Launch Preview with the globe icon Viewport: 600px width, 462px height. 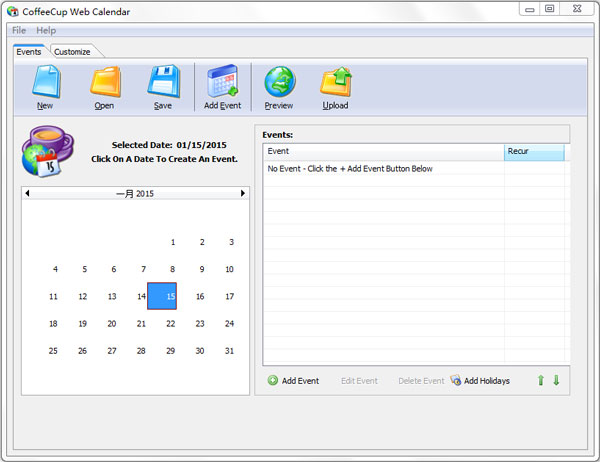click(279, 81)
